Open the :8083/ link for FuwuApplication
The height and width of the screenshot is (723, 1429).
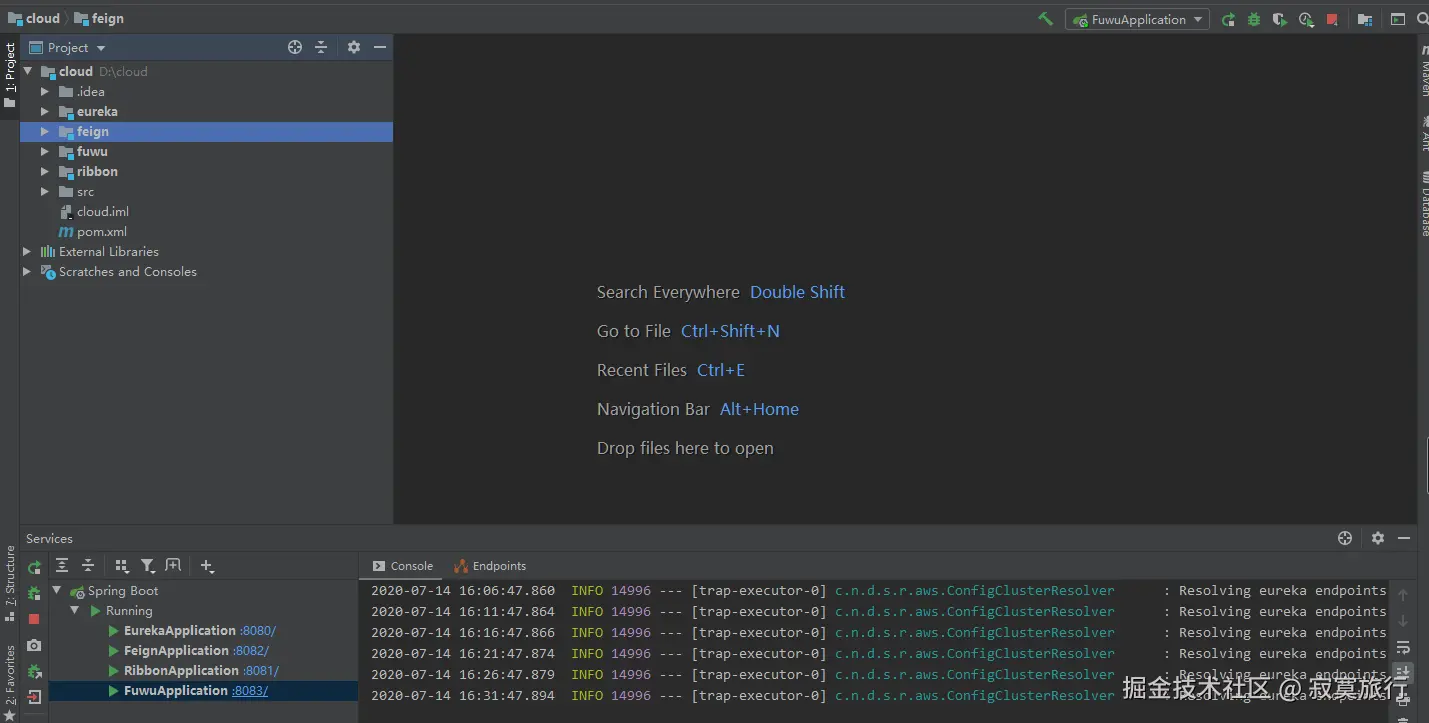249,691
